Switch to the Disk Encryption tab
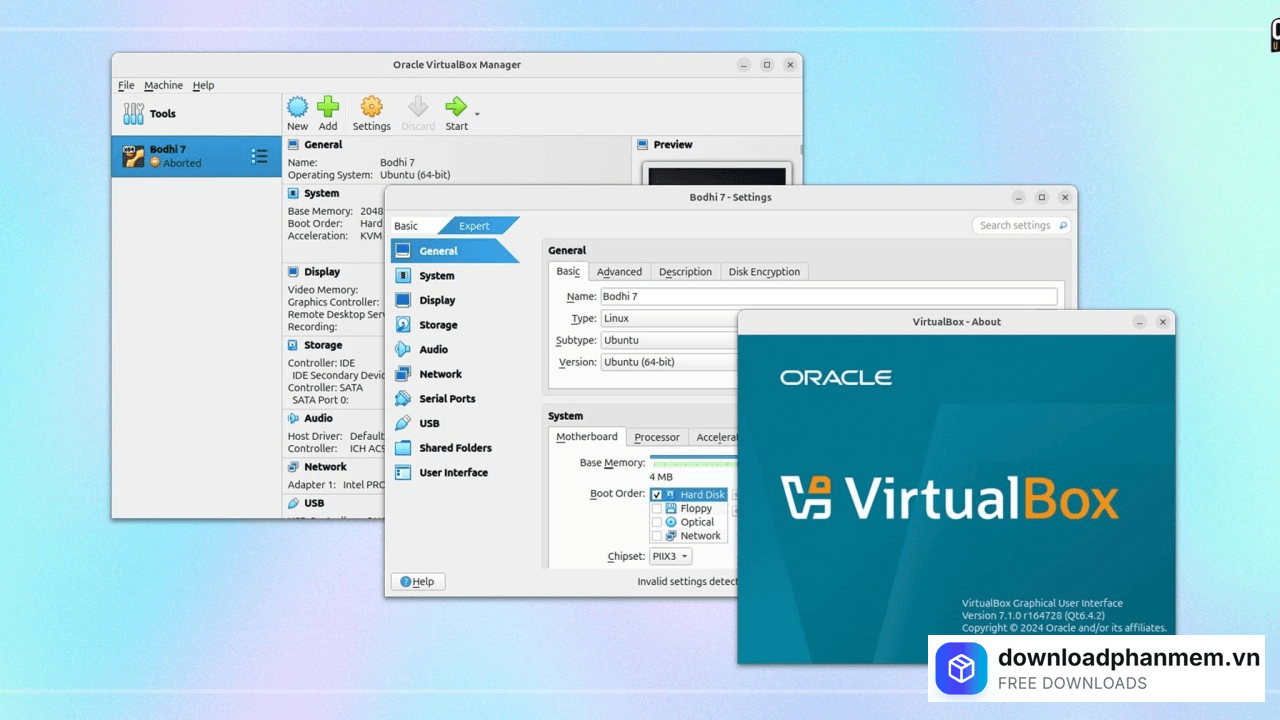1280x720 pixels. click(x=764, y=271)
